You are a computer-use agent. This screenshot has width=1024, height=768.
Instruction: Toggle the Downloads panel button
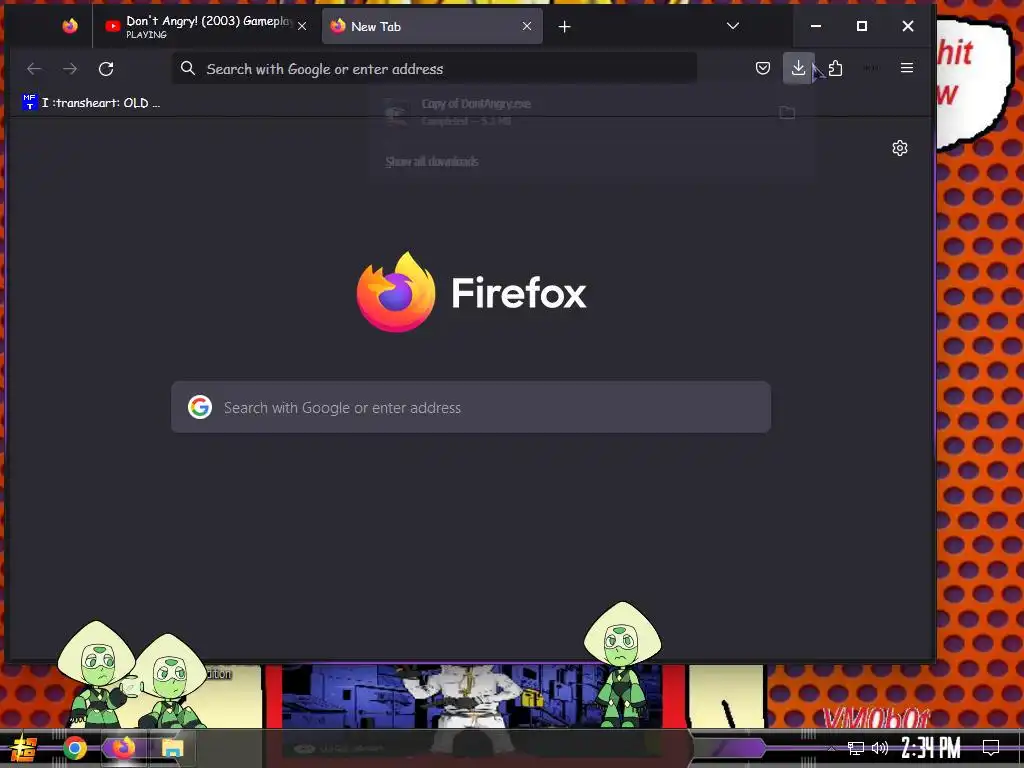[798, 68]
